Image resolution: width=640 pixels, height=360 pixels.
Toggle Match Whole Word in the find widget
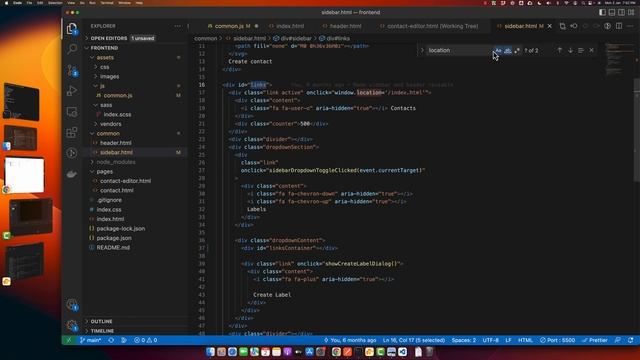click(507, 50)
